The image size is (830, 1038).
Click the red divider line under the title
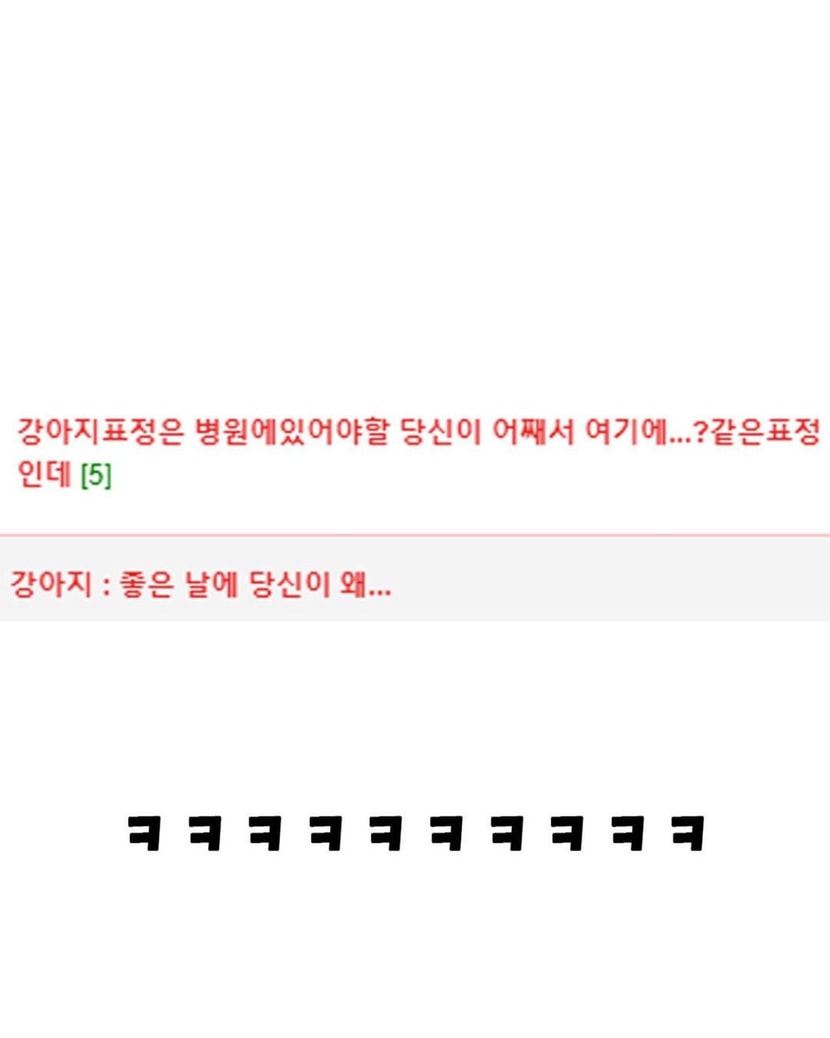pos(415,534)
